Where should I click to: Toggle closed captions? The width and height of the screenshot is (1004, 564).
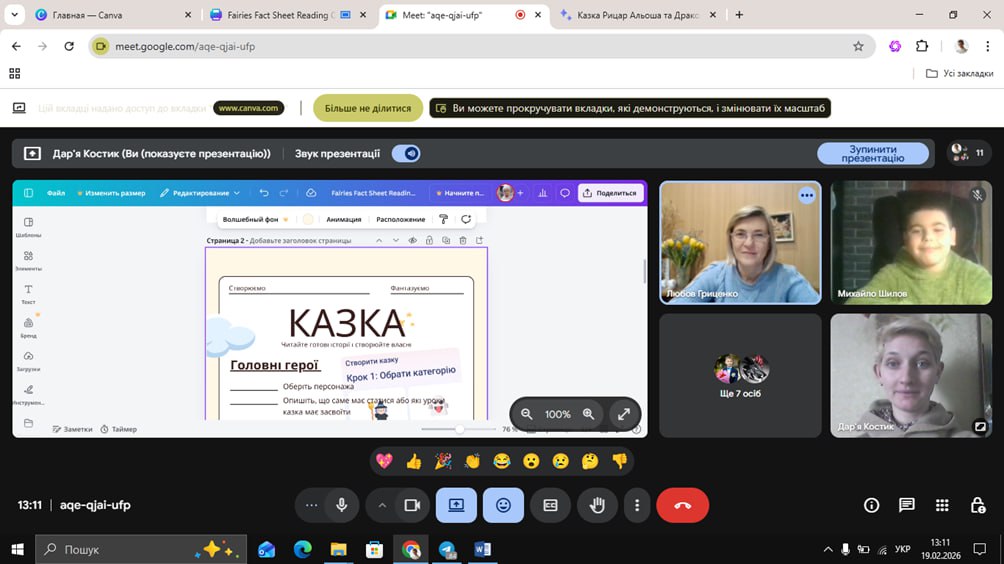(x=550, y=506)
